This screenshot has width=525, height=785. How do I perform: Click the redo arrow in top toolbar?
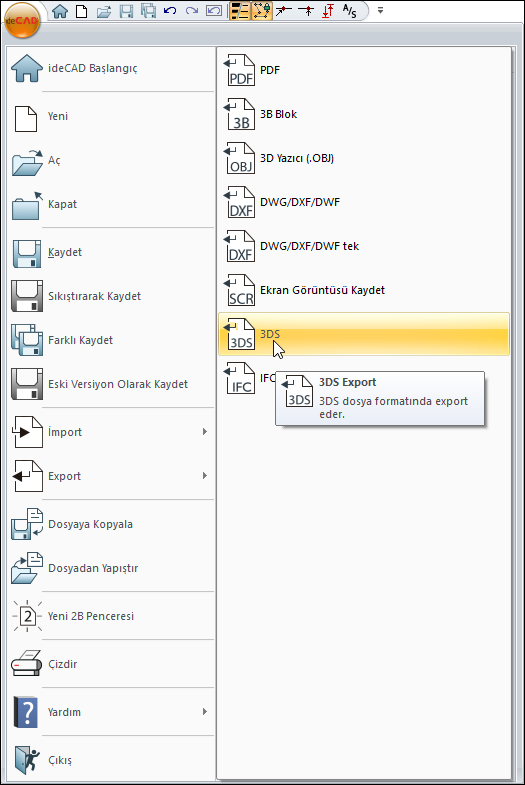(x=192, y=11)
